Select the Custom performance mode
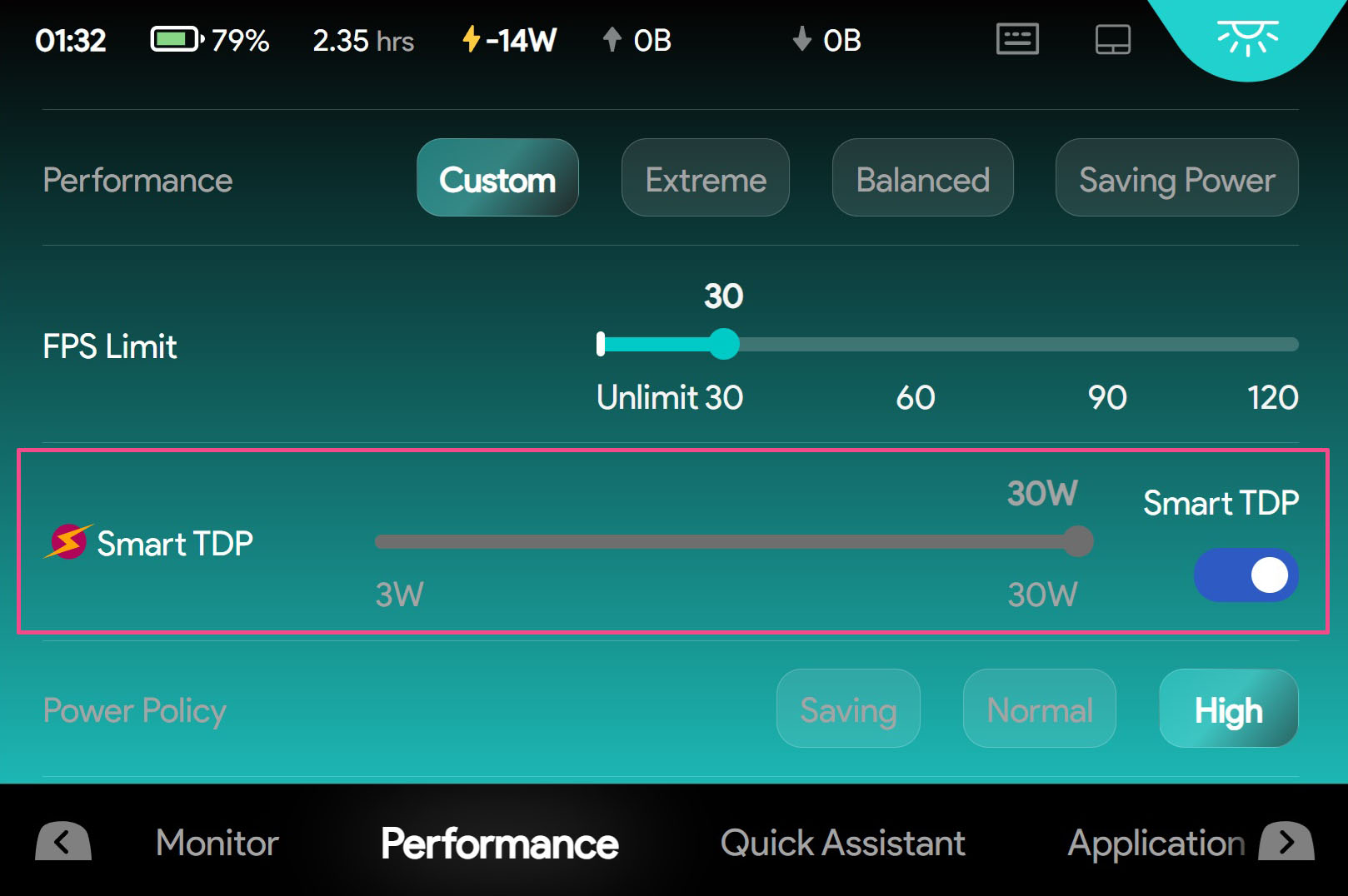 [x=497, y=179]
